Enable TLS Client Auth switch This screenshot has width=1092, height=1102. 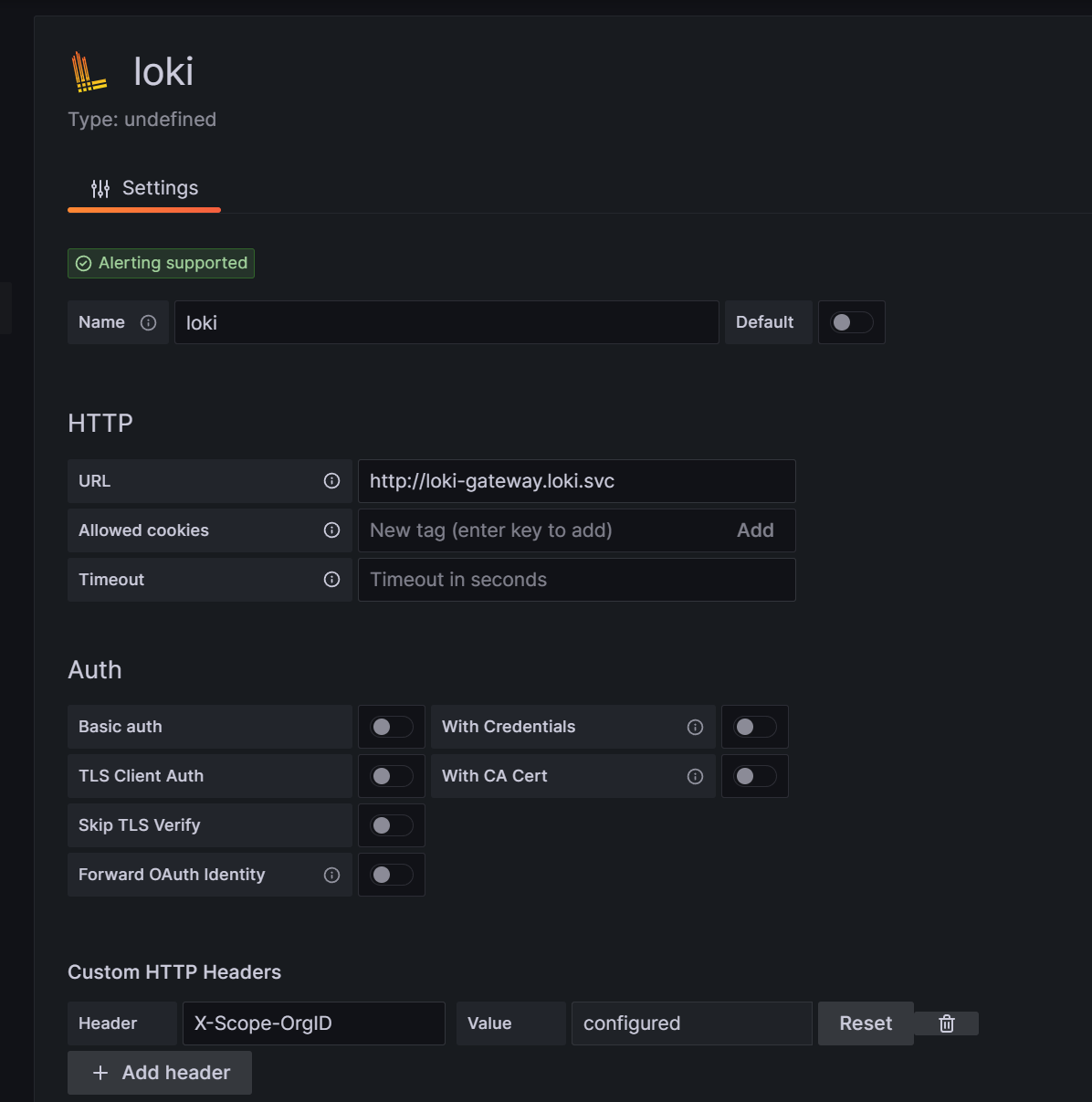point(392,776)
